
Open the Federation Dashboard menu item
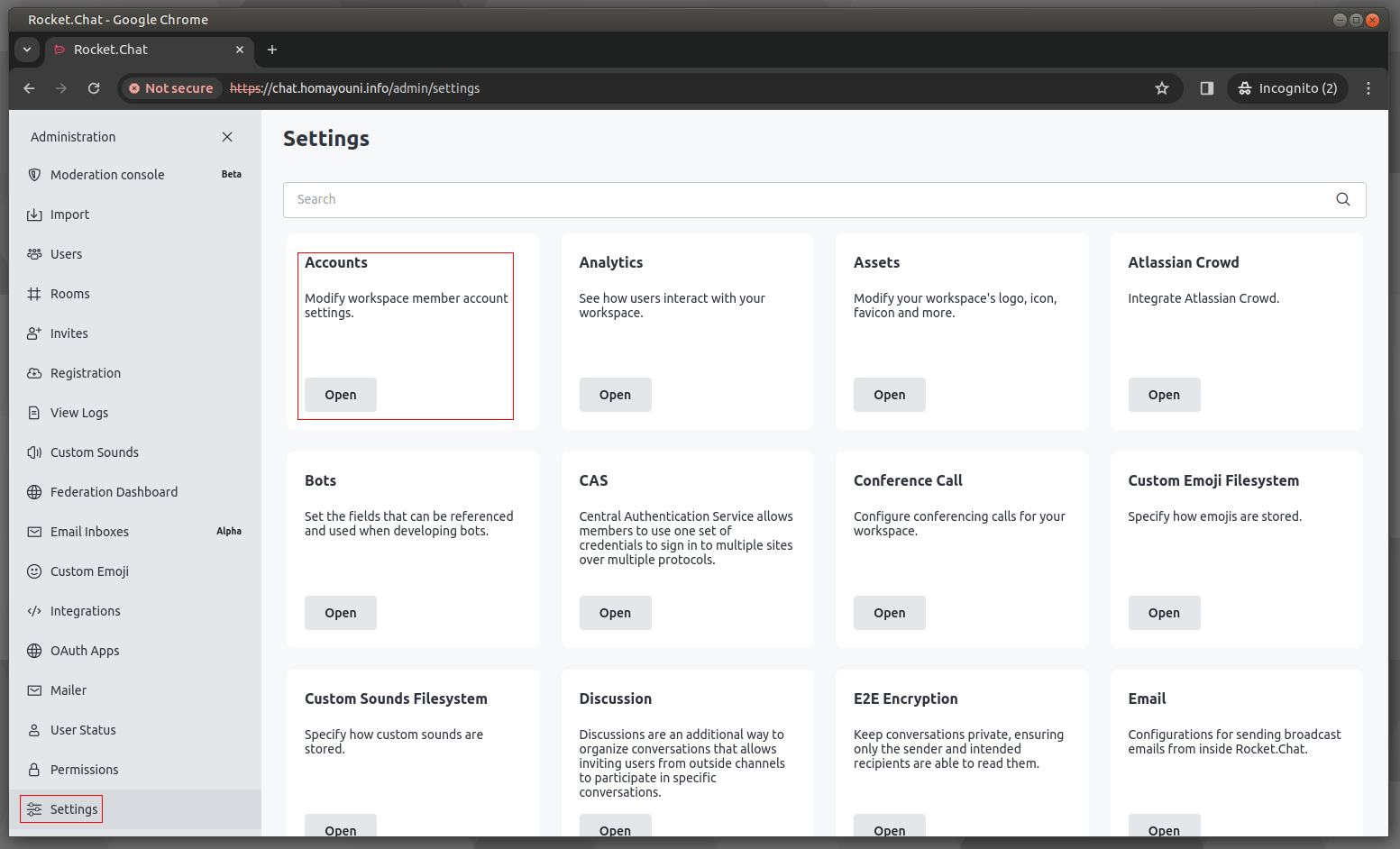click(135, 492)
